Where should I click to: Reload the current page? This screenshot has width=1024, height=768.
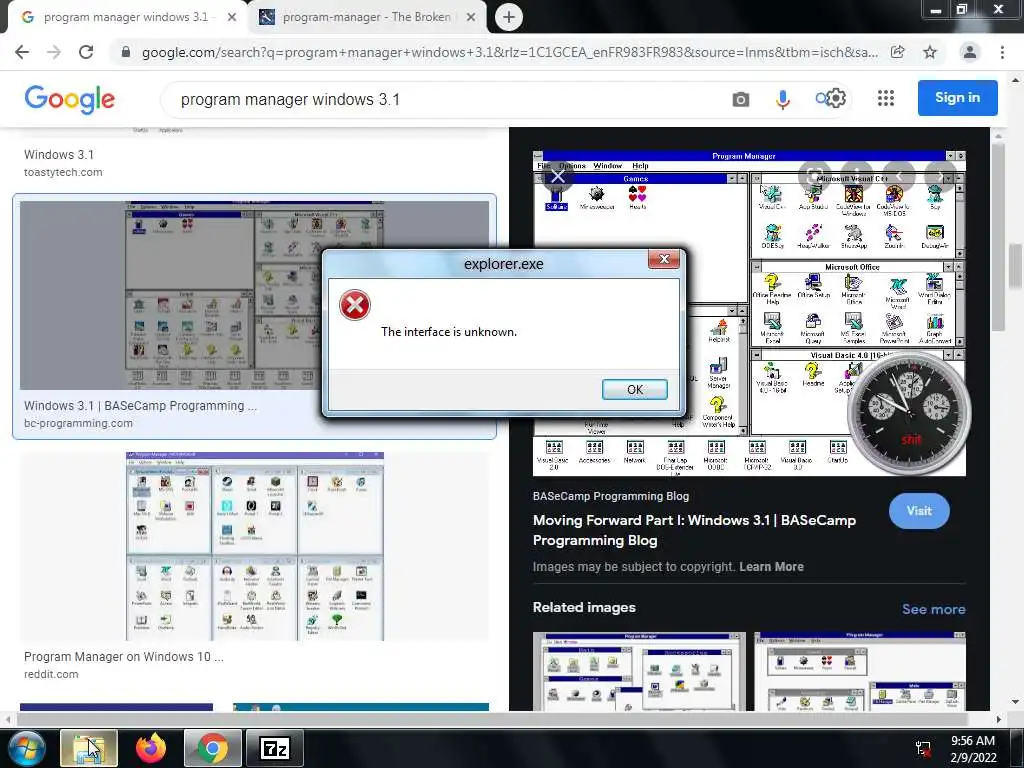point(86,52)
